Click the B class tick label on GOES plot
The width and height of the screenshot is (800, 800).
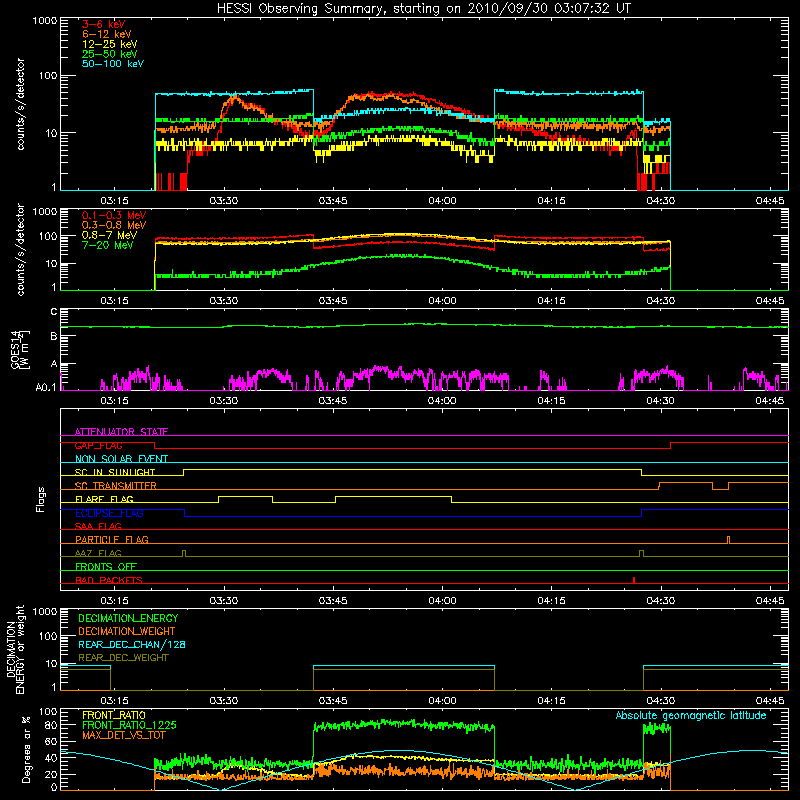[x=54, y=336]
